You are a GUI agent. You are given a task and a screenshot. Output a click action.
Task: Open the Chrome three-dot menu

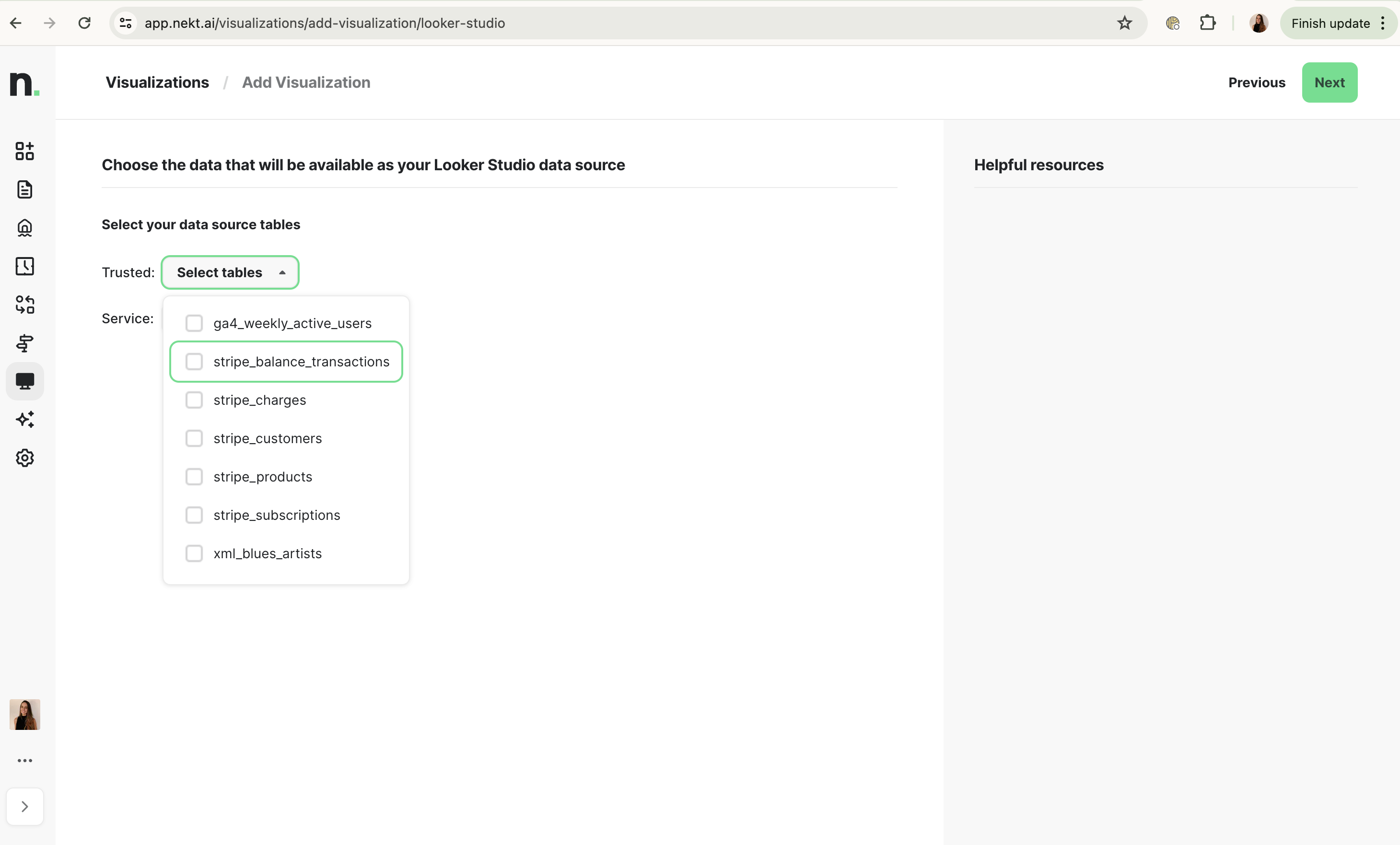(x=1383, y=23)
